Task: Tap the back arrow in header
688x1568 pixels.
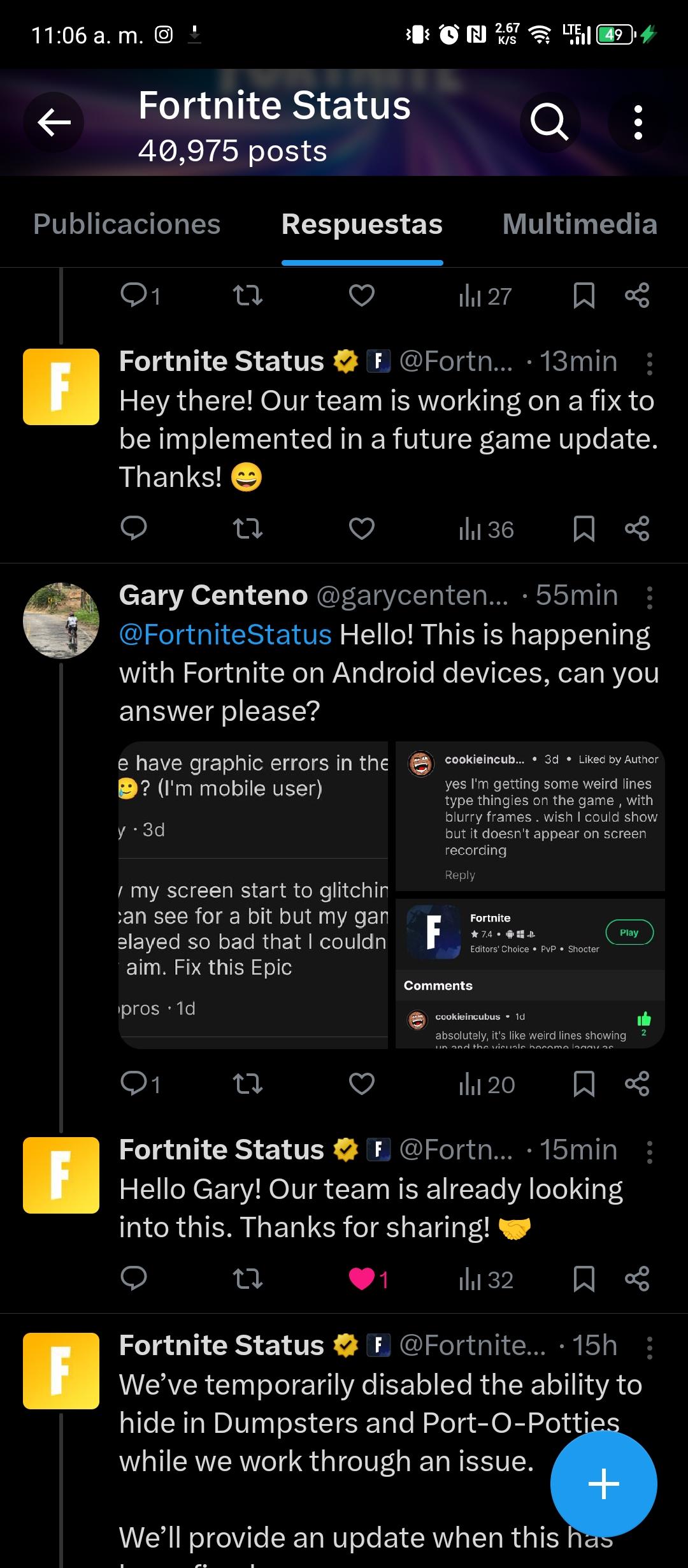Action: pos(54,122)
